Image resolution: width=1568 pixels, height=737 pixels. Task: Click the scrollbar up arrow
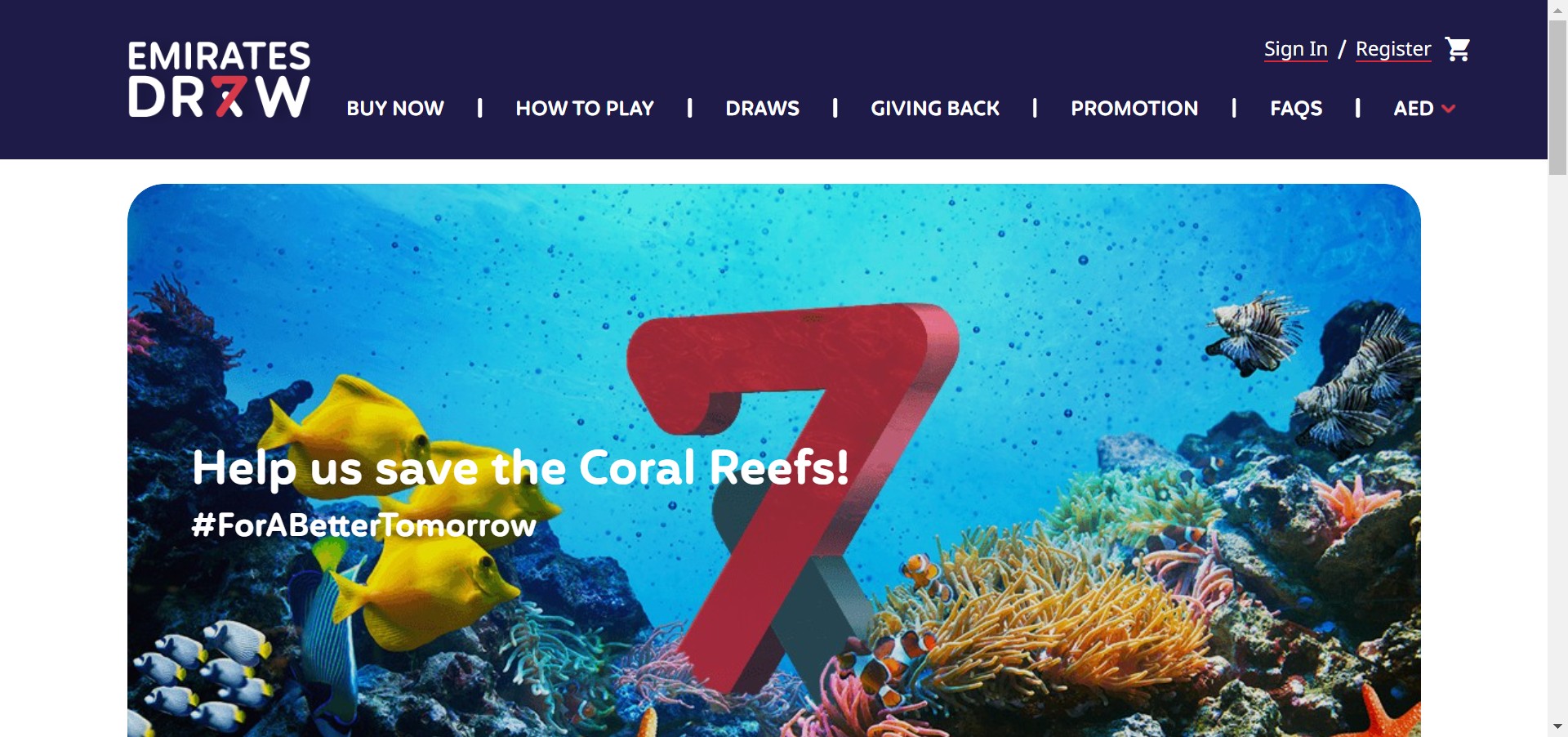[1557, 9]
